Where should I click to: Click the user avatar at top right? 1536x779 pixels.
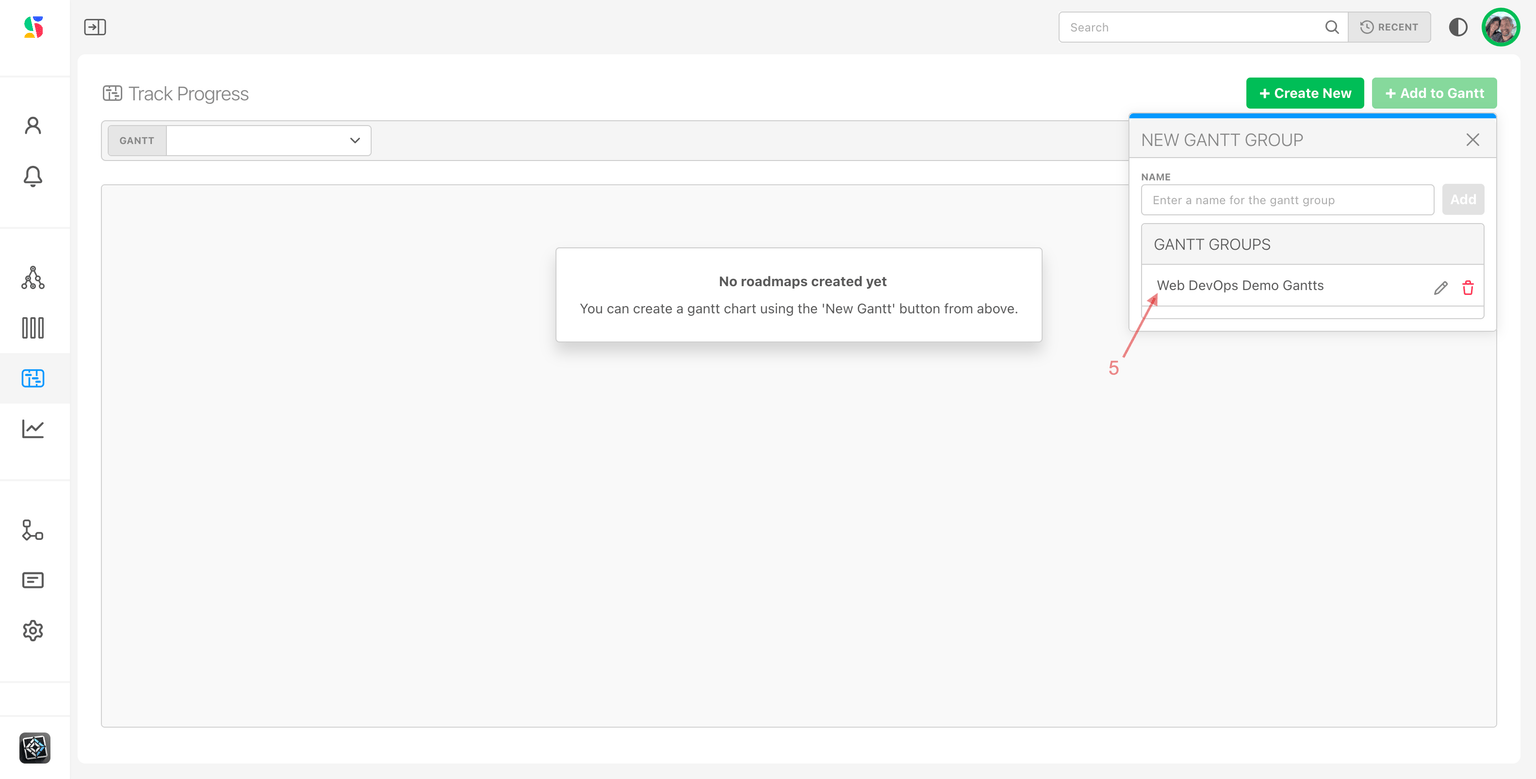1501,27
